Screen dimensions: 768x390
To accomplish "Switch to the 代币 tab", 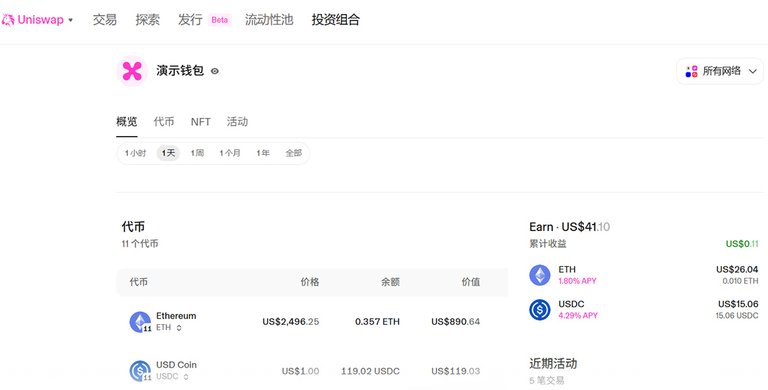I will [x=164, y=122].
